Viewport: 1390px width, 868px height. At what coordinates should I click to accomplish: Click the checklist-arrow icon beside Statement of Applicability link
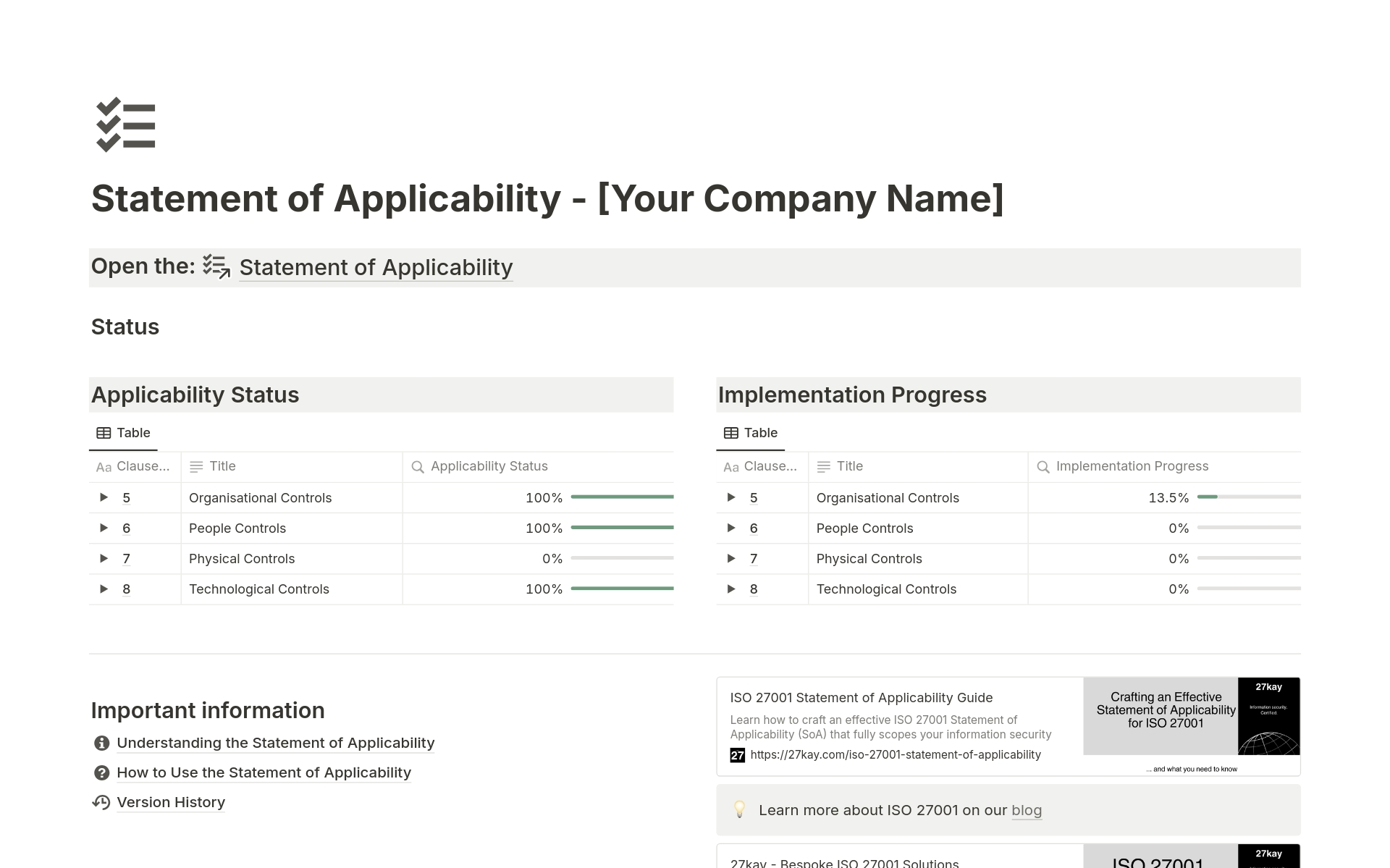tap(216, 267)
